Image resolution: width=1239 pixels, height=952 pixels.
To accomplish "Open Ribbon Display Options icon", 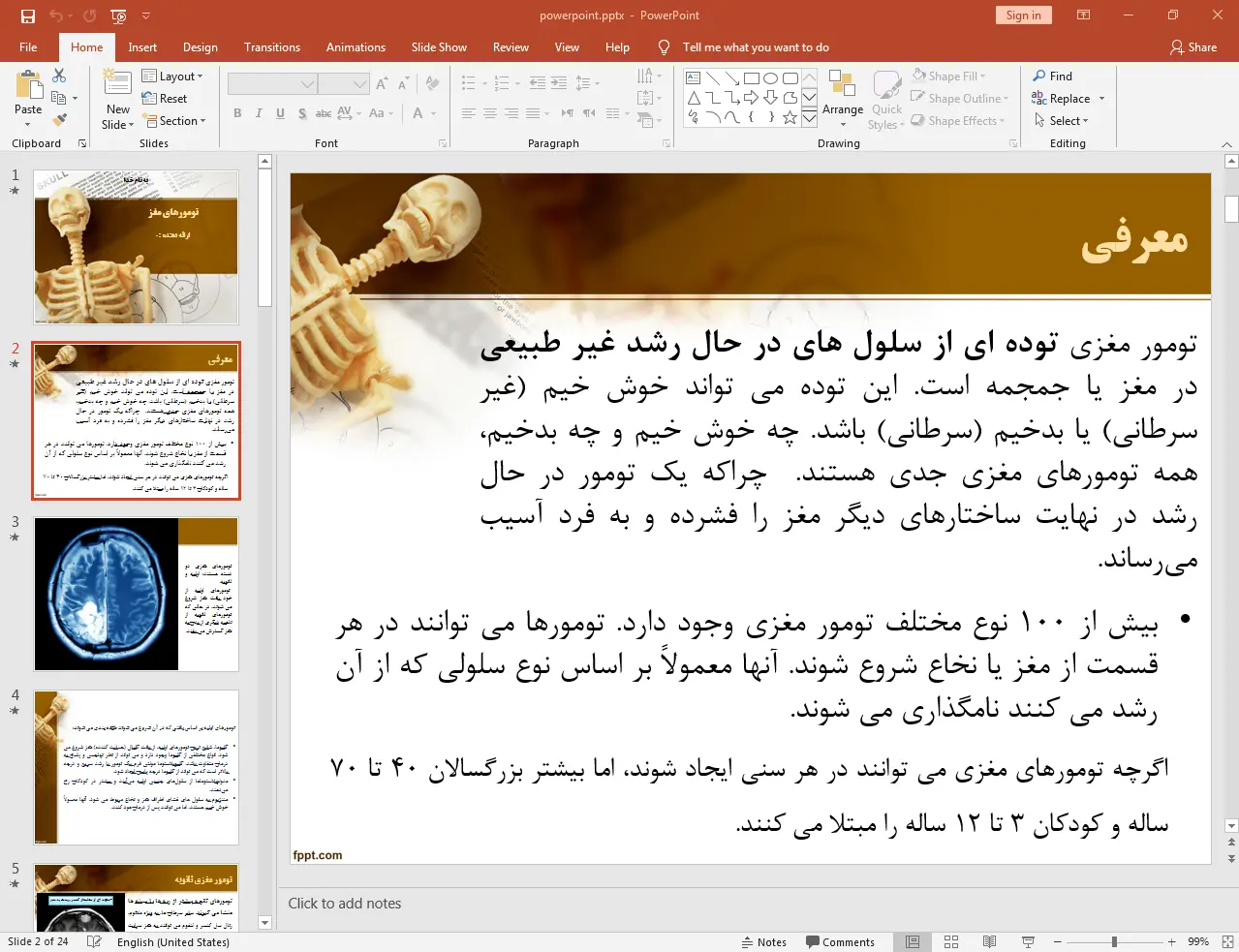I will 1084,15.
